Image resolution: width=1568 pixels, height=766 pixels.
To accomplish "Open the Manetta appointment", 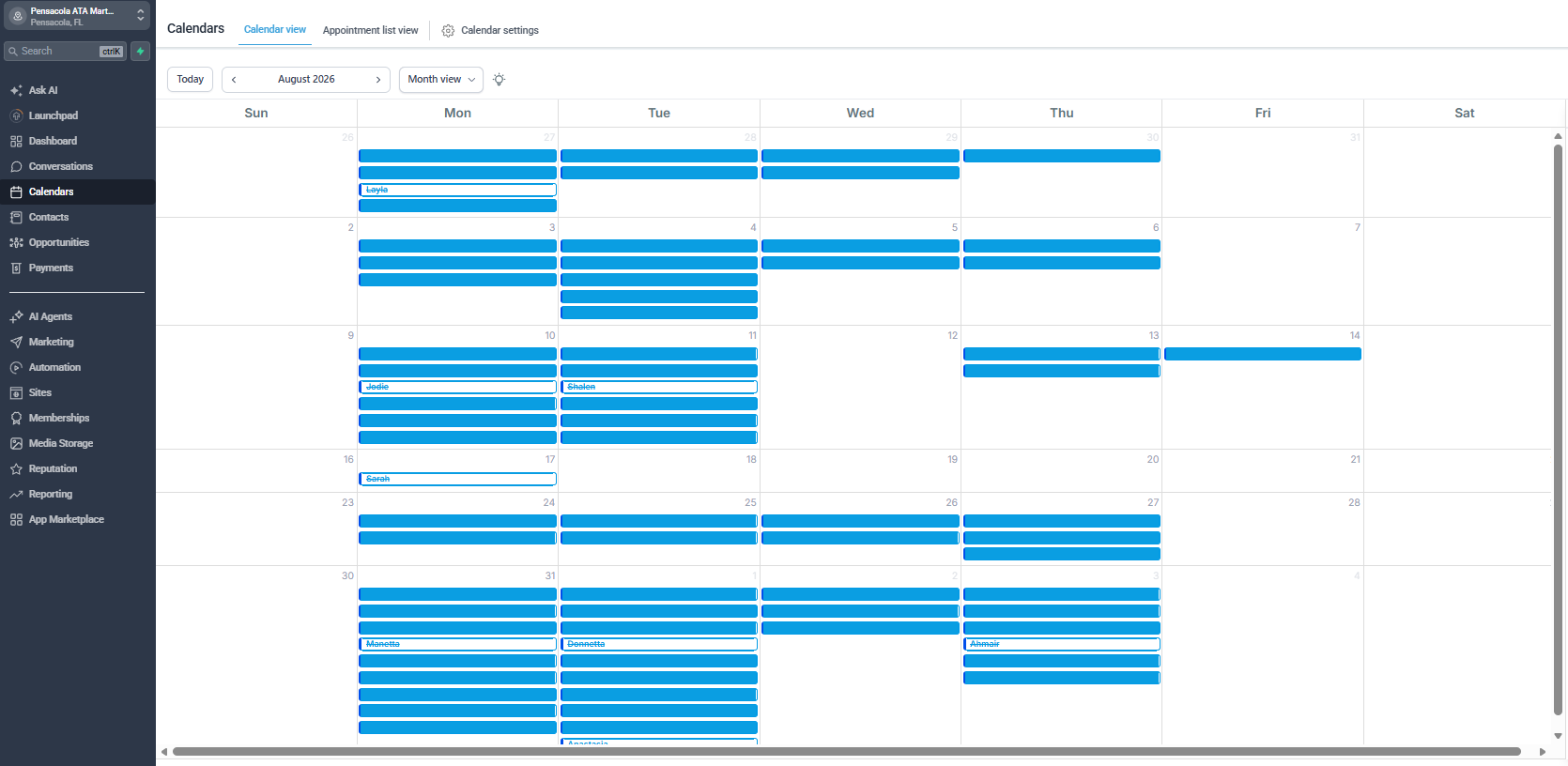I will click(x=457, y=644).
